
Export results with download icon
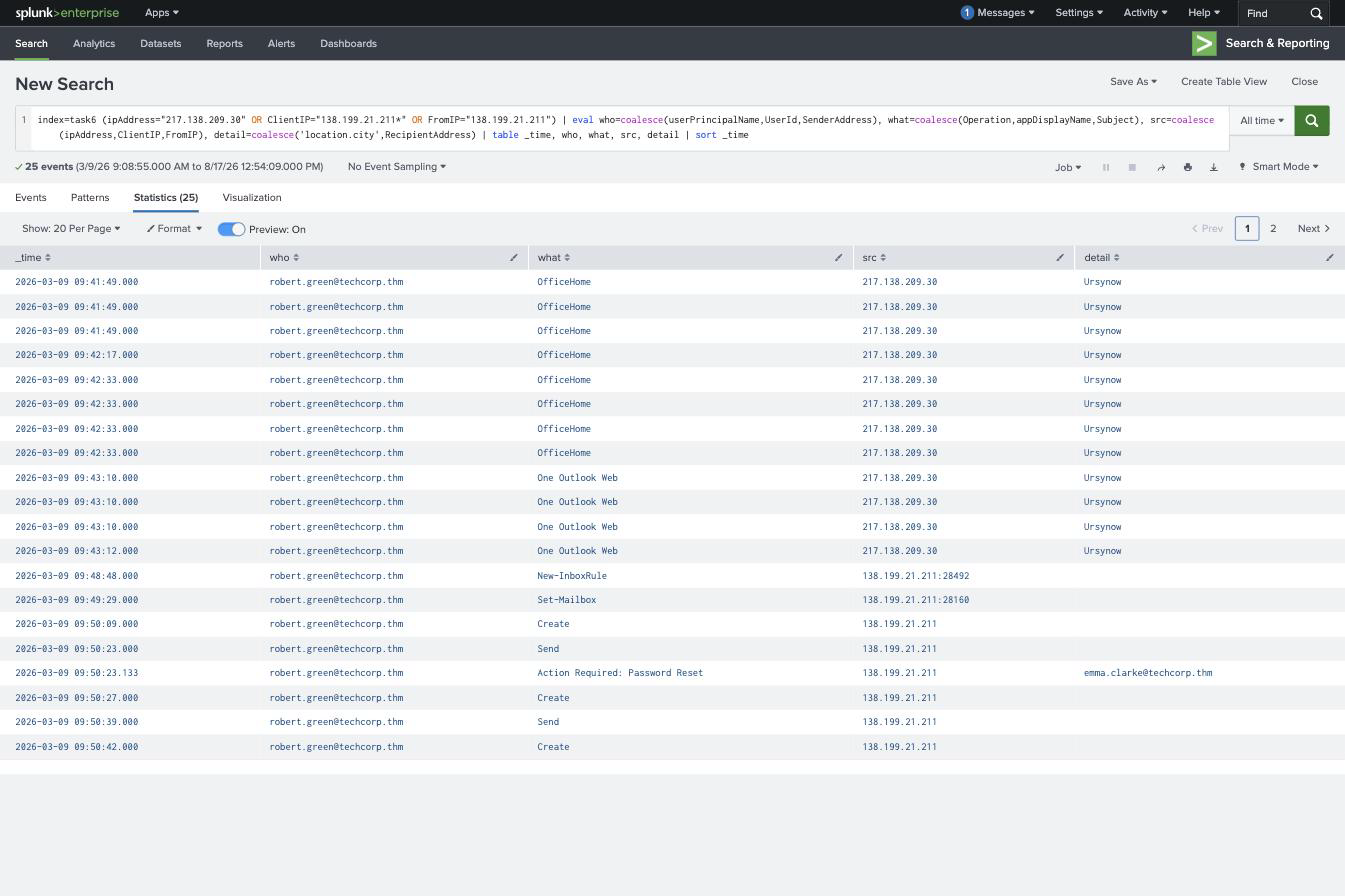pyautogui.click(x=1214, y=167)
